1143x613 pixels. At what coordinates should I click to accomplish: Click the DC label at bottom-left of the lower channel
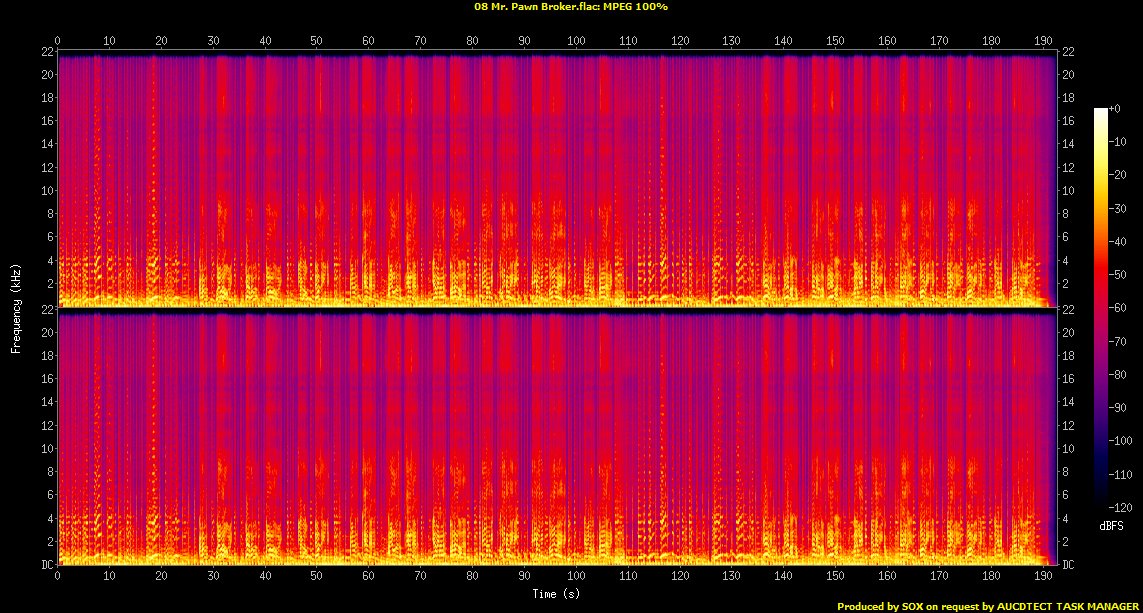tap(46, 564)
